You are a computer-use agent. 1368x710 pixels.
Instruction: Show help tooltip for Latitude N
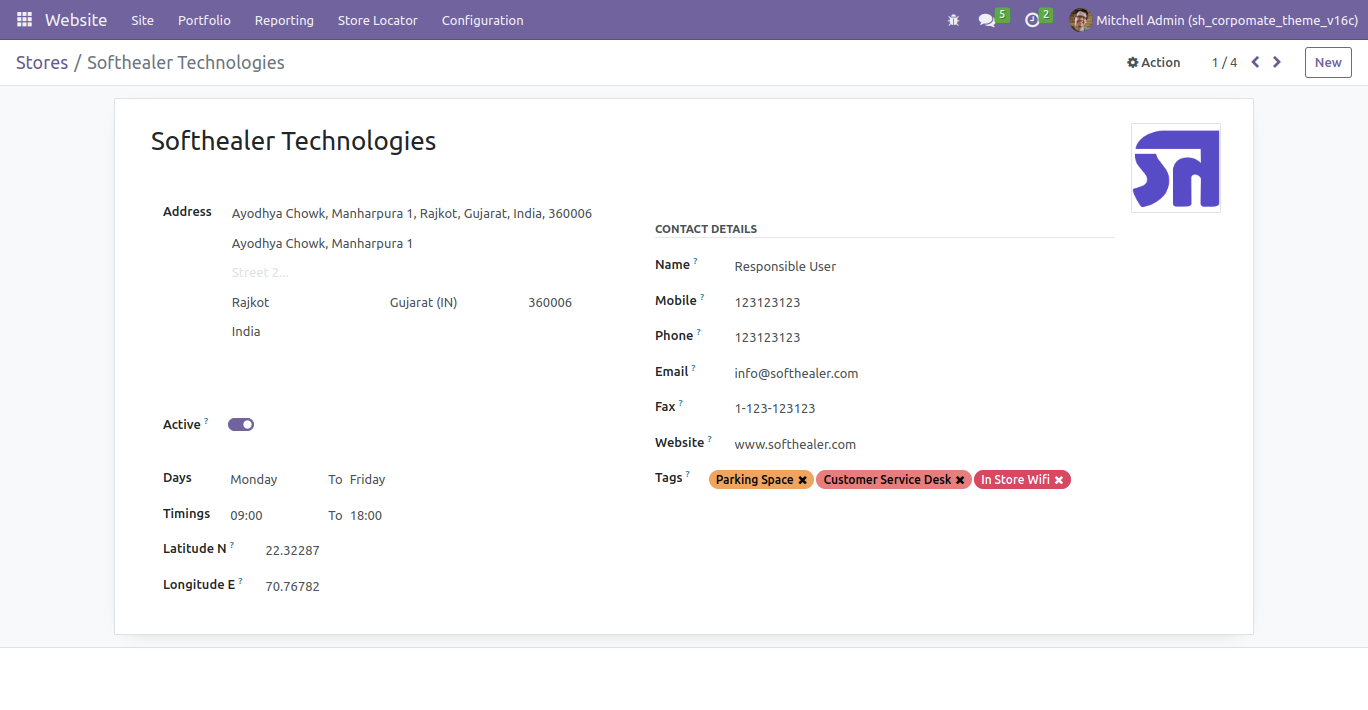click(x=232, y=545)
